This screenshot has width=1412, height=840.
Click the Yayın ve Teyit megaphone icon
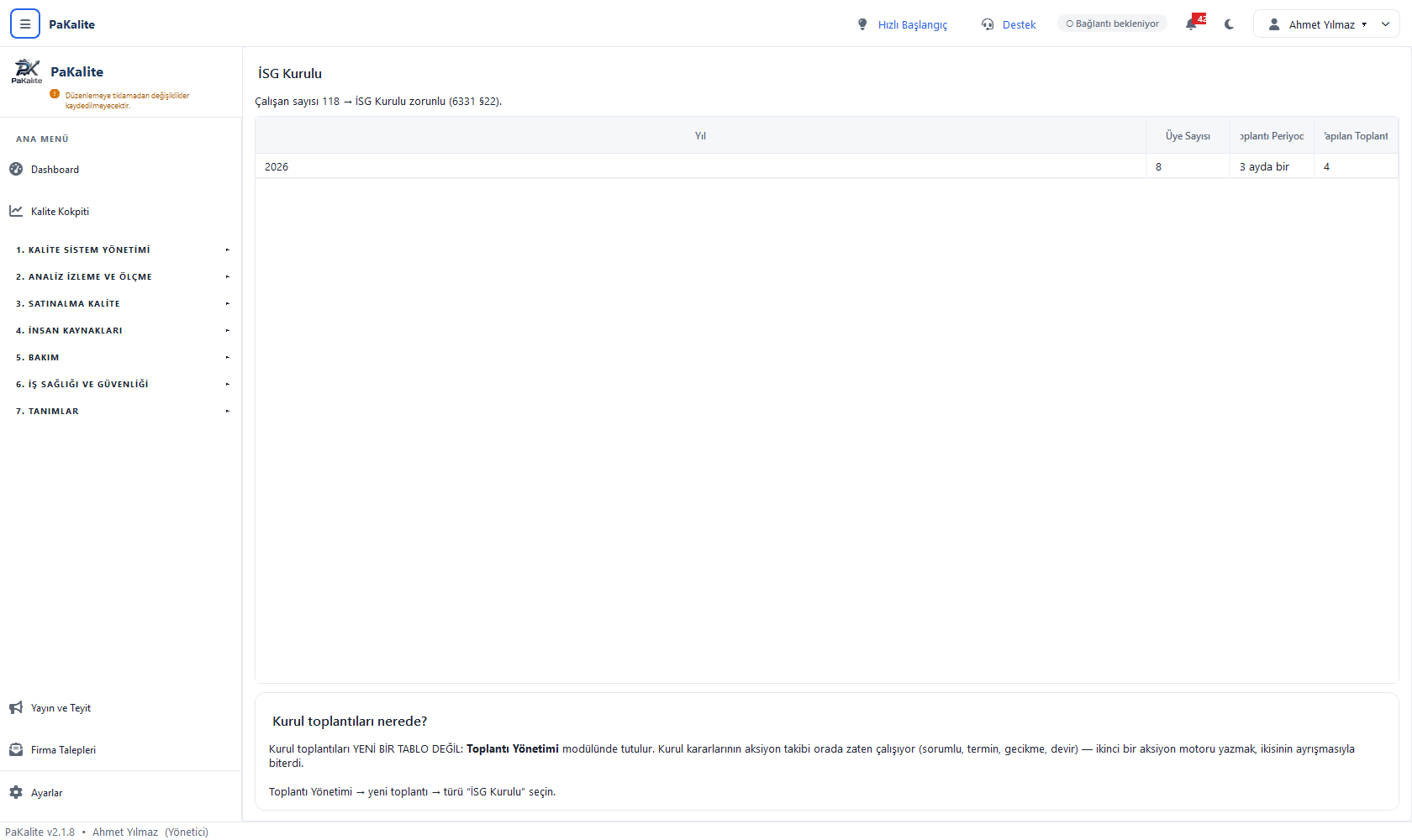[x=16, y=707]
